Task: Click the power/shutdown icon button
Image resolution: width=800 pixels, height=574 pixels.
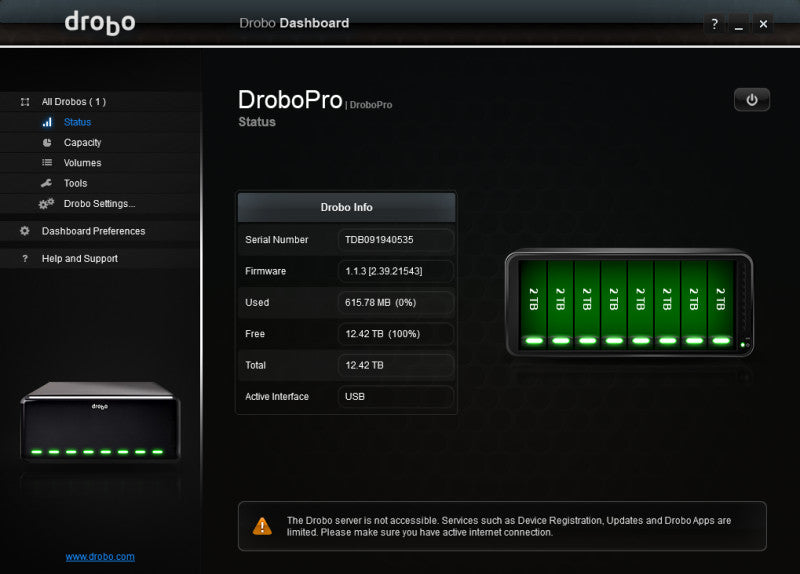Action: pos(752,100)
